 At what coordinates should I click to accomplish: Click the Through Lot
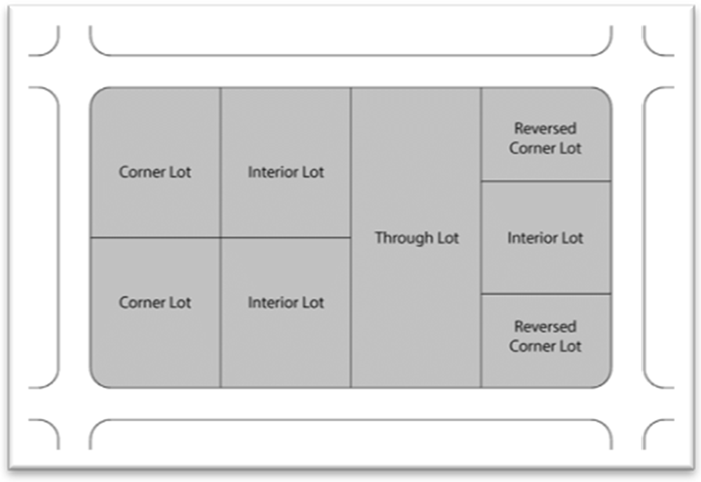point(416,237)
